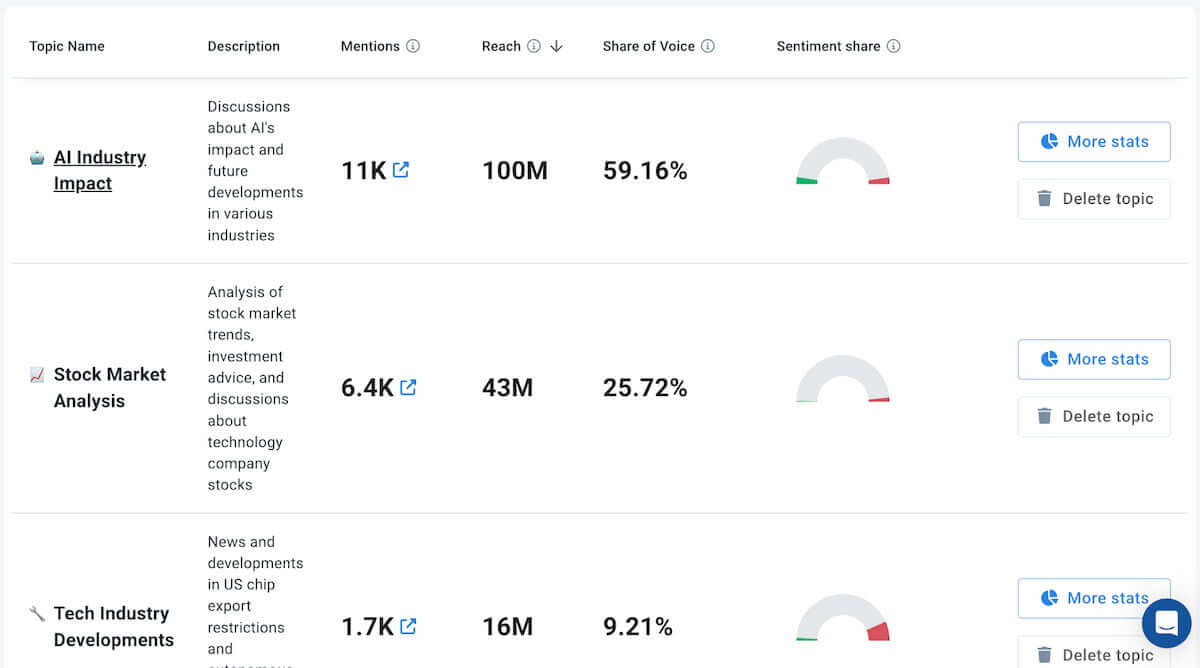This screenshot has width=1200, height=668.
Task: Click More stats for Tech Industry Developments
Action: pyautogui.click(x=1094, y=598)
